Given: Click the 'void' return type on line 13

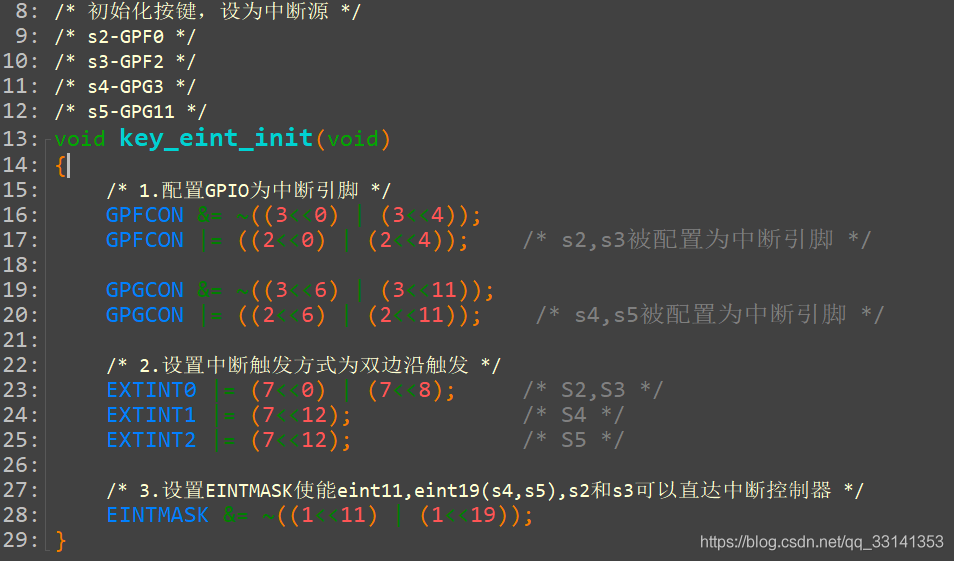Looking at the screenshot, I should pyautogui.click(x=80, y=139).
